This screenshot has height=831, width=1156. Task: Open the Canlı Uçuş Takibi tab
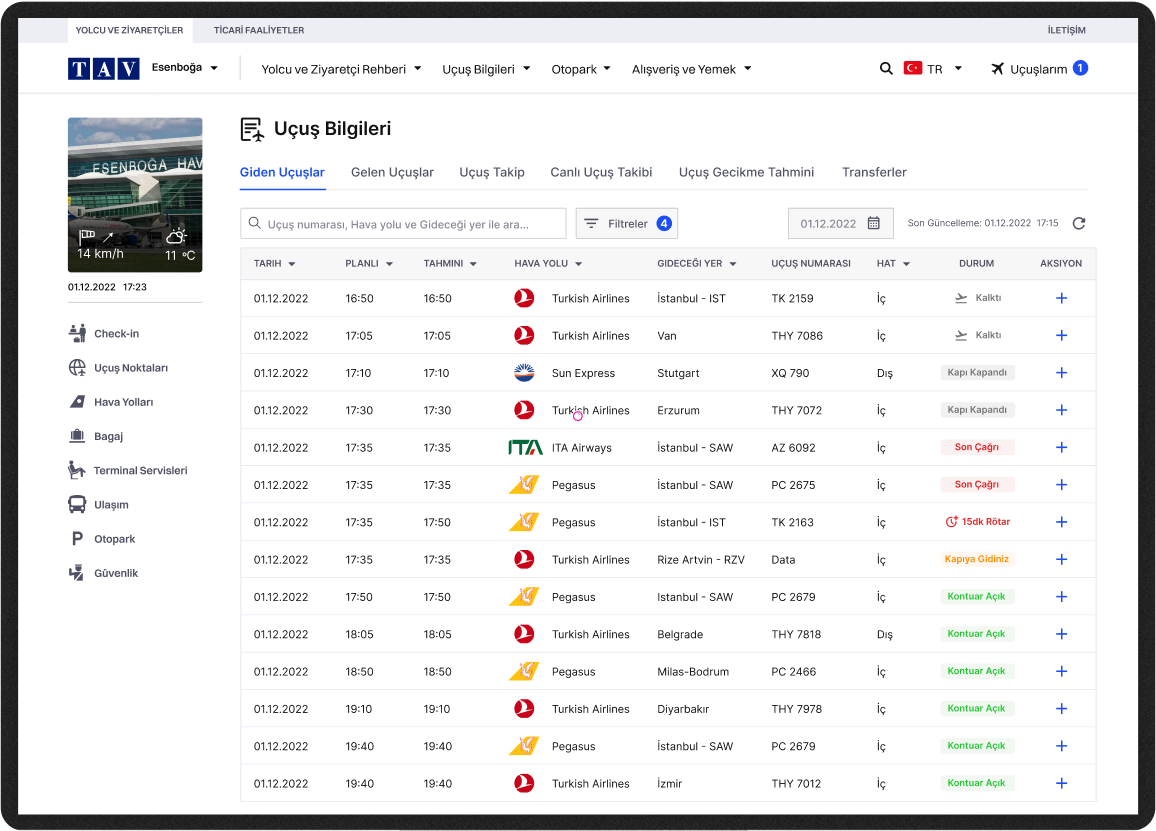tap(601, 172)
